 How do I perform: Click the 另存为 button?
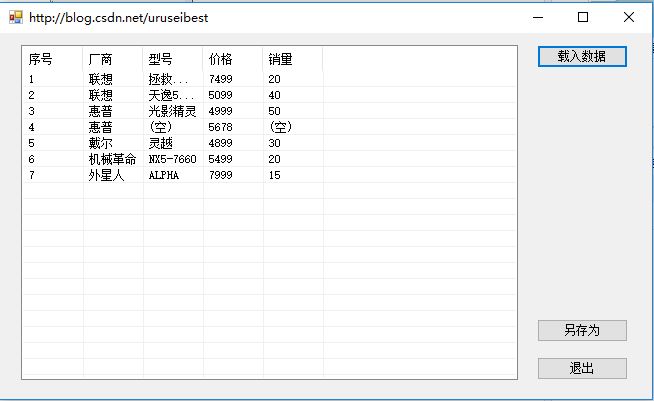pos(582,330)
